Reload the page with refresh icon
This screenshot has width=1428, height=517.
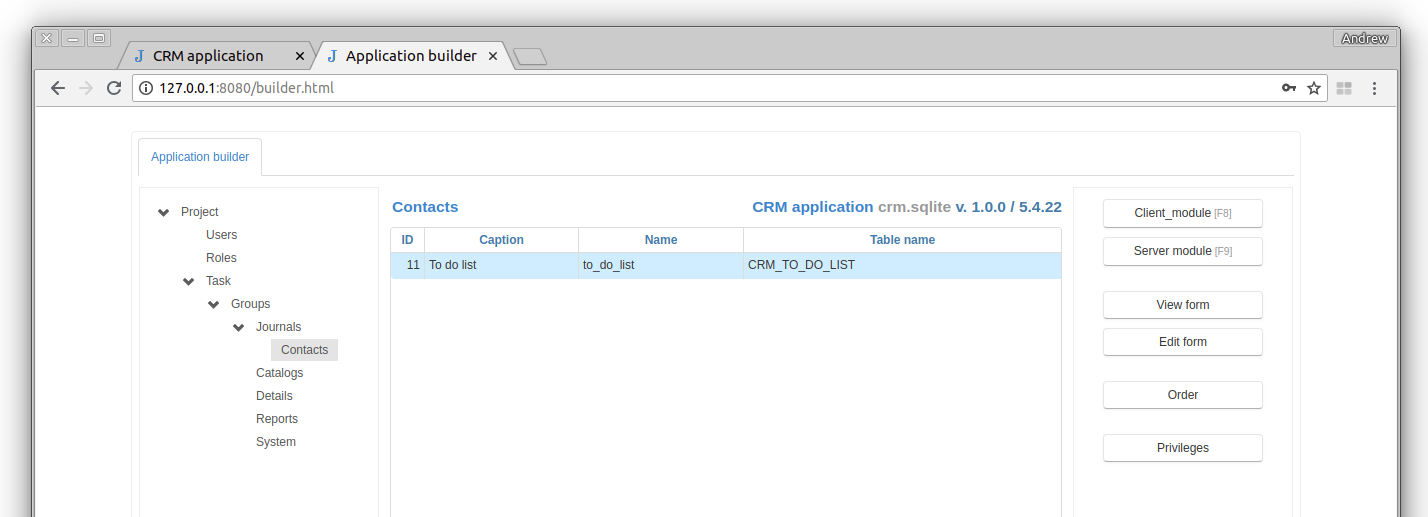pos(114,88)
